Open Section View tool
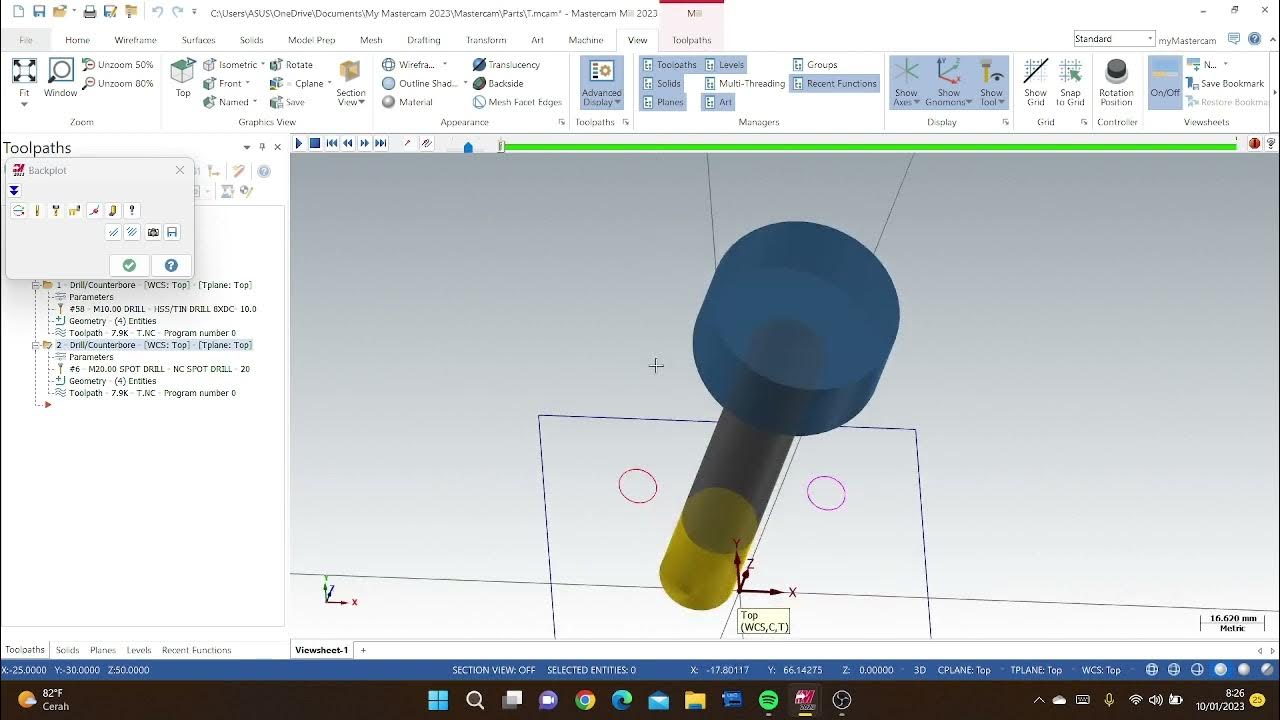Viewport: 1280px width, 720px height. point(350,83)
